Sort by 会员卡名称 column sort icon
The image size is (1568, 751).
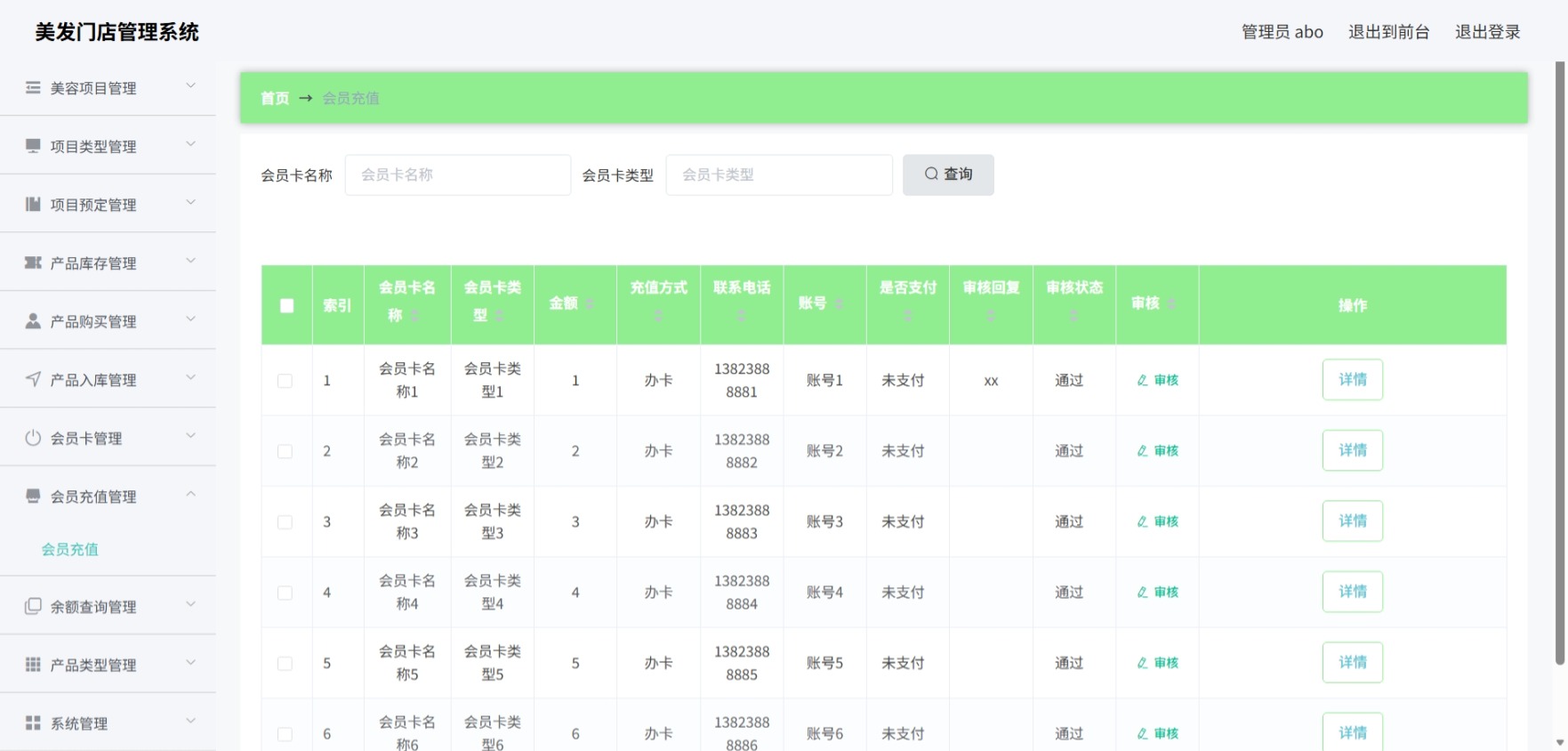click(414, 316)
